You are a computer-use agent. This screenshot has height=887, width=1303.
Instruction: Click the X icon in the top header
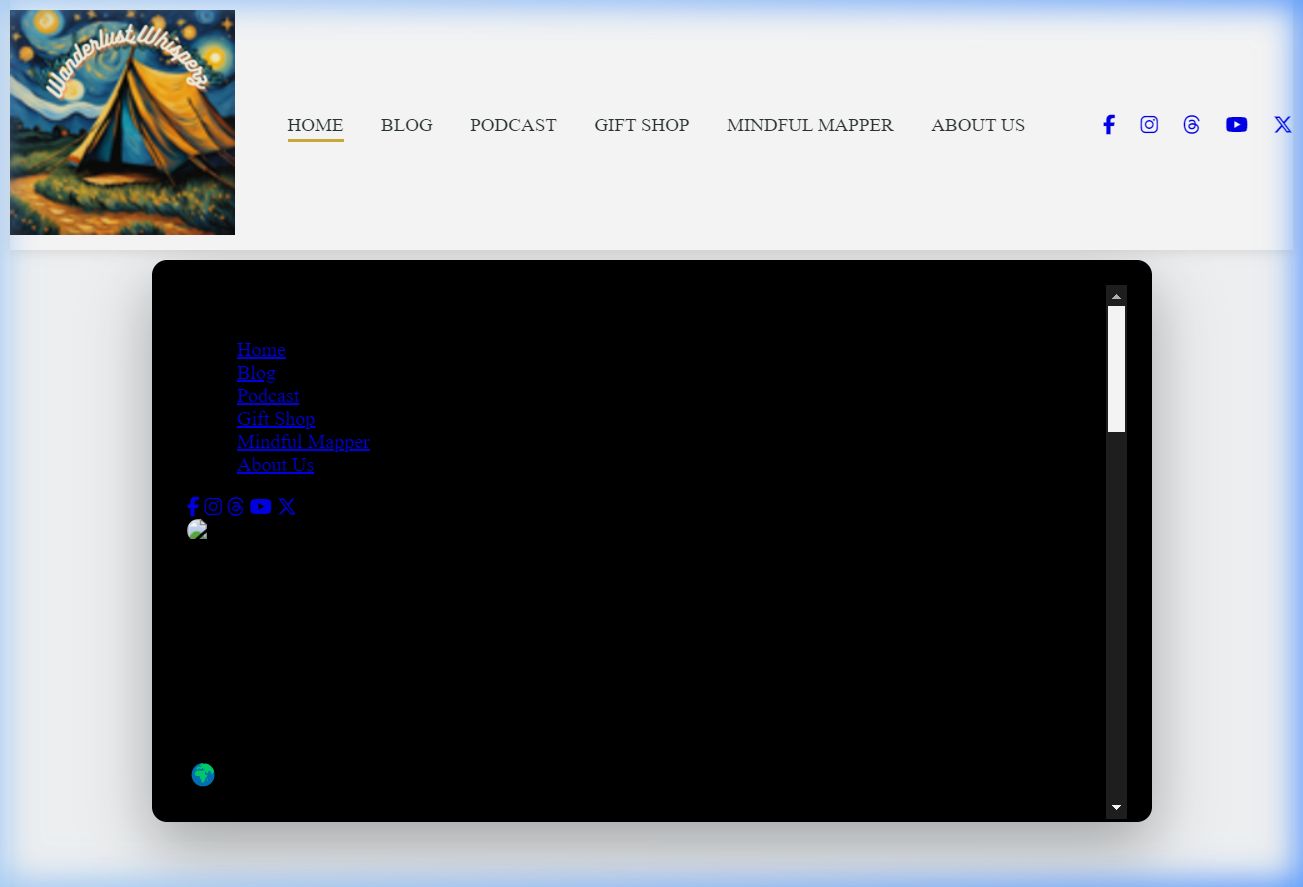[1282, 125]
